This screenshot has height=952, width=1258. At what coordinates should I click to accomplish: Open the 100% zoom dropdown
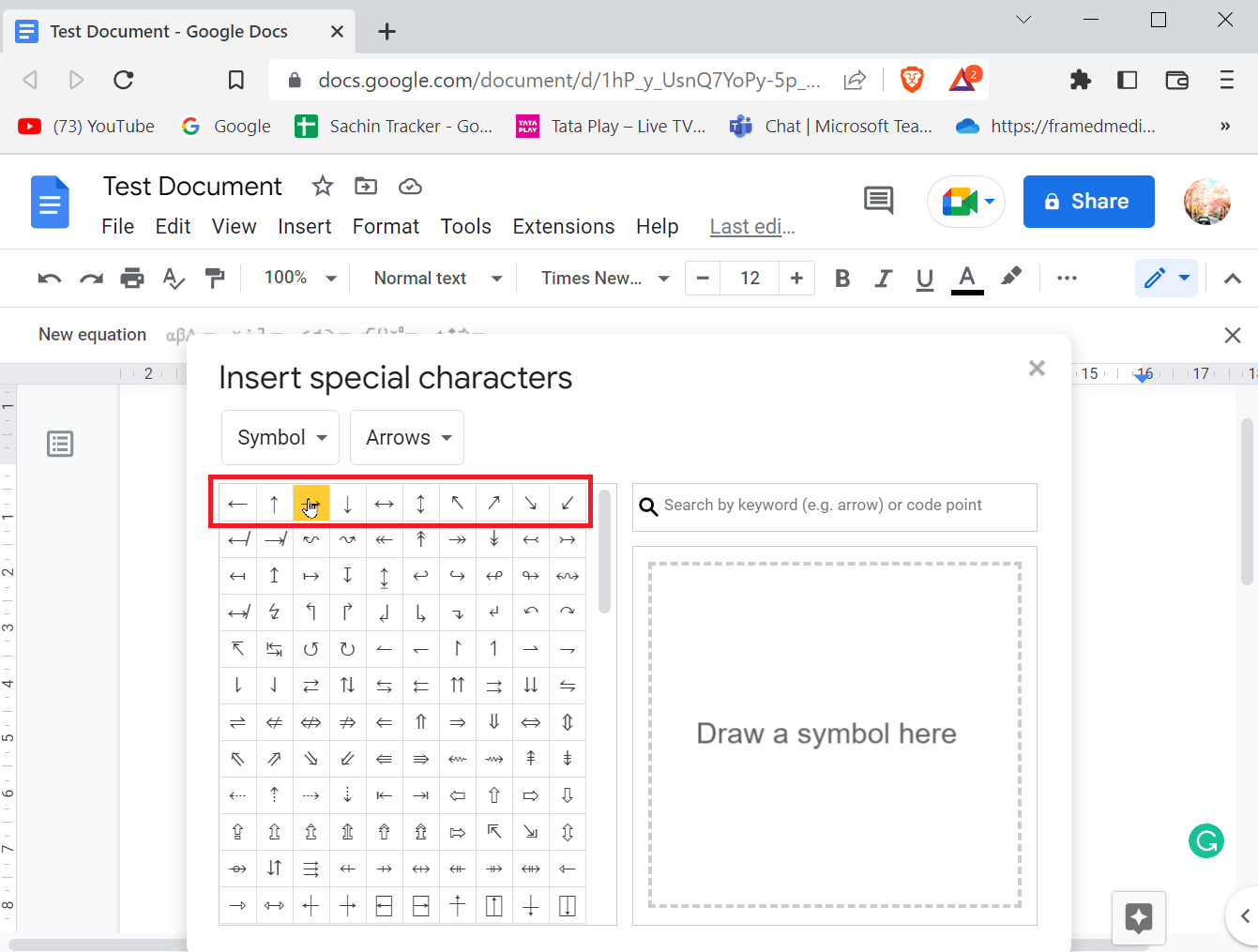coord(300,278)
